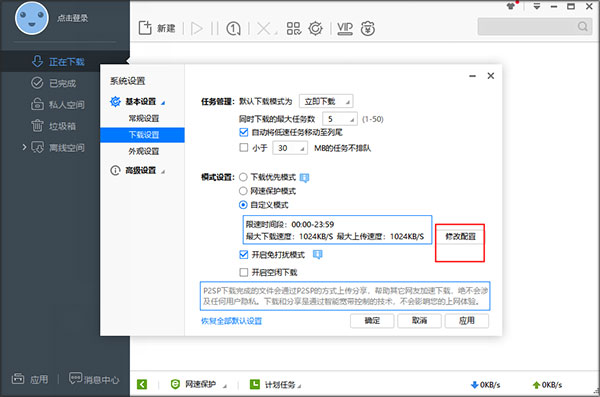Expand the 高级设置 section
The image size is (600, 397).
[x=140, y=170]
